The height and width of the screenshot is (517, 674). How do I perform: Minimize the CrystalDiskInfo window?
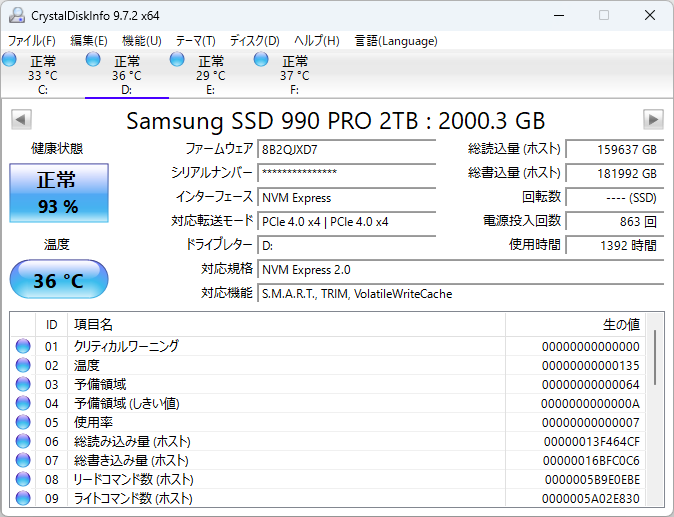(x=559, y=15)
